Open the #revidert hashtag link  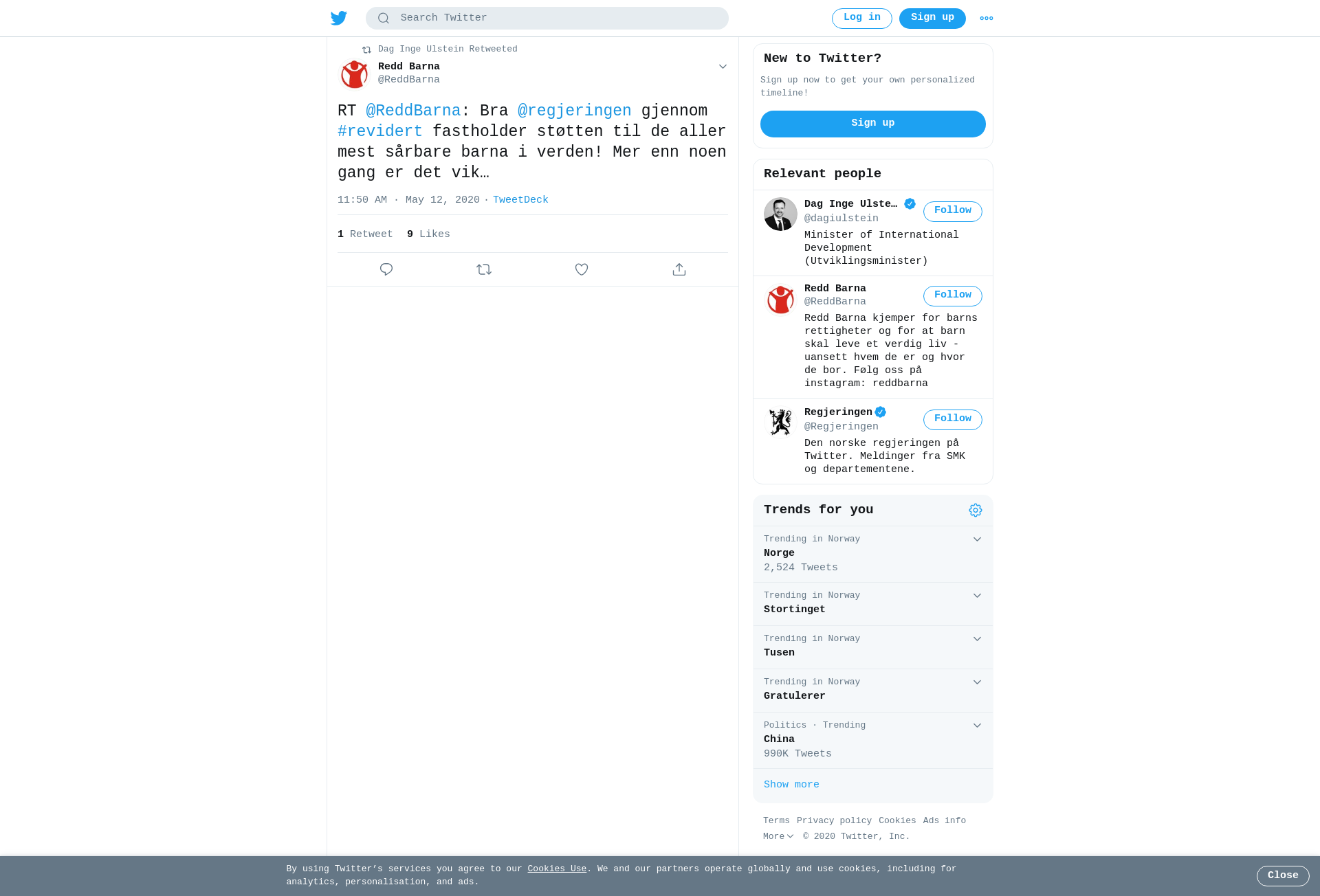click(x=379, y=132)
